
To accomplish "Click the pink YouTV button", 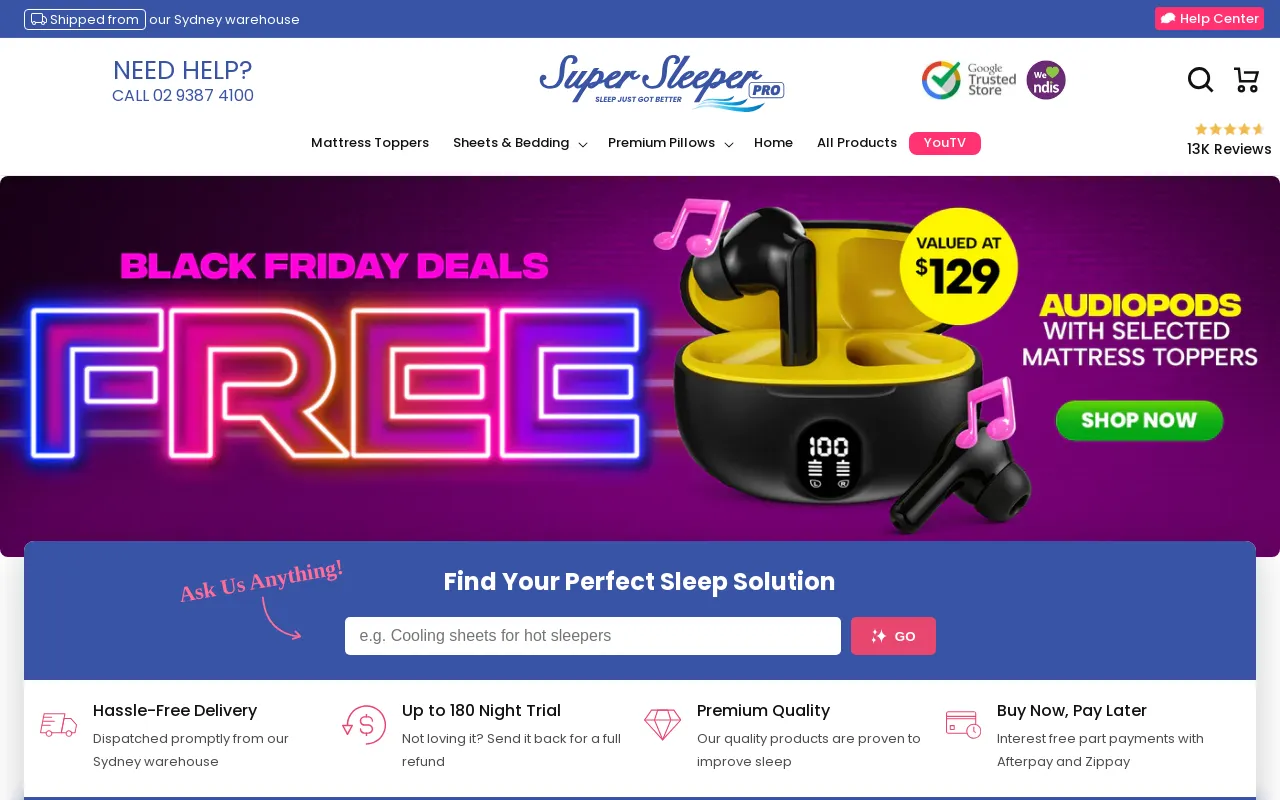I will 945,143.
